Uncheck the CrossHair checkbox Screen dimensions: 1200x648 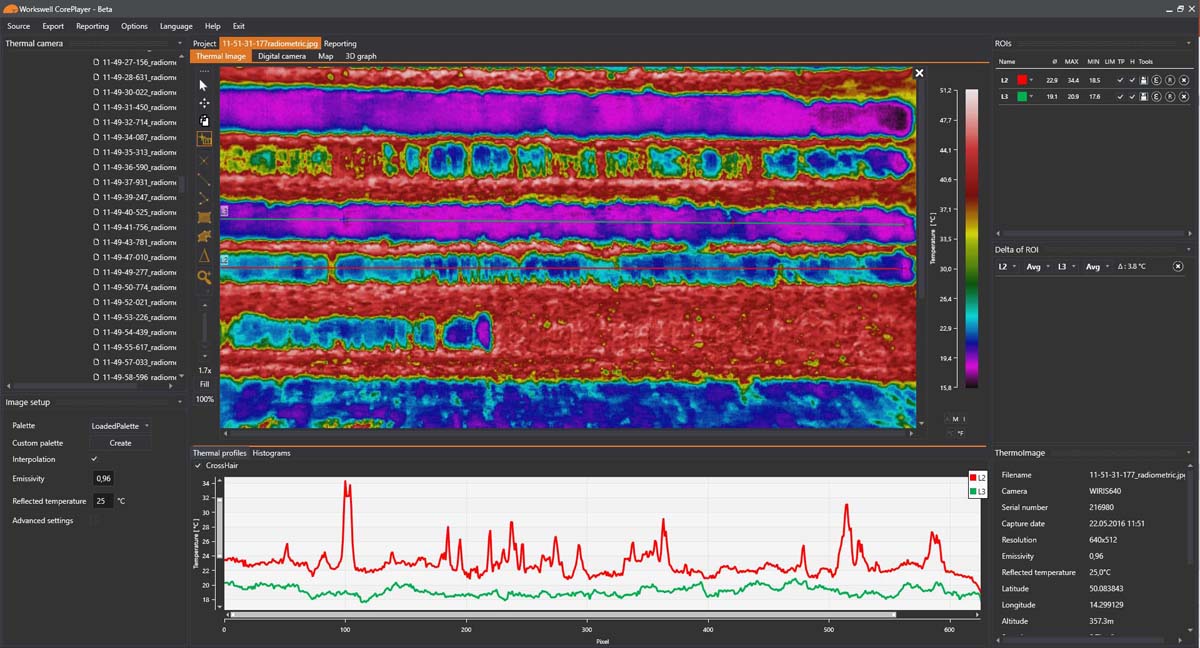(198, 465)
